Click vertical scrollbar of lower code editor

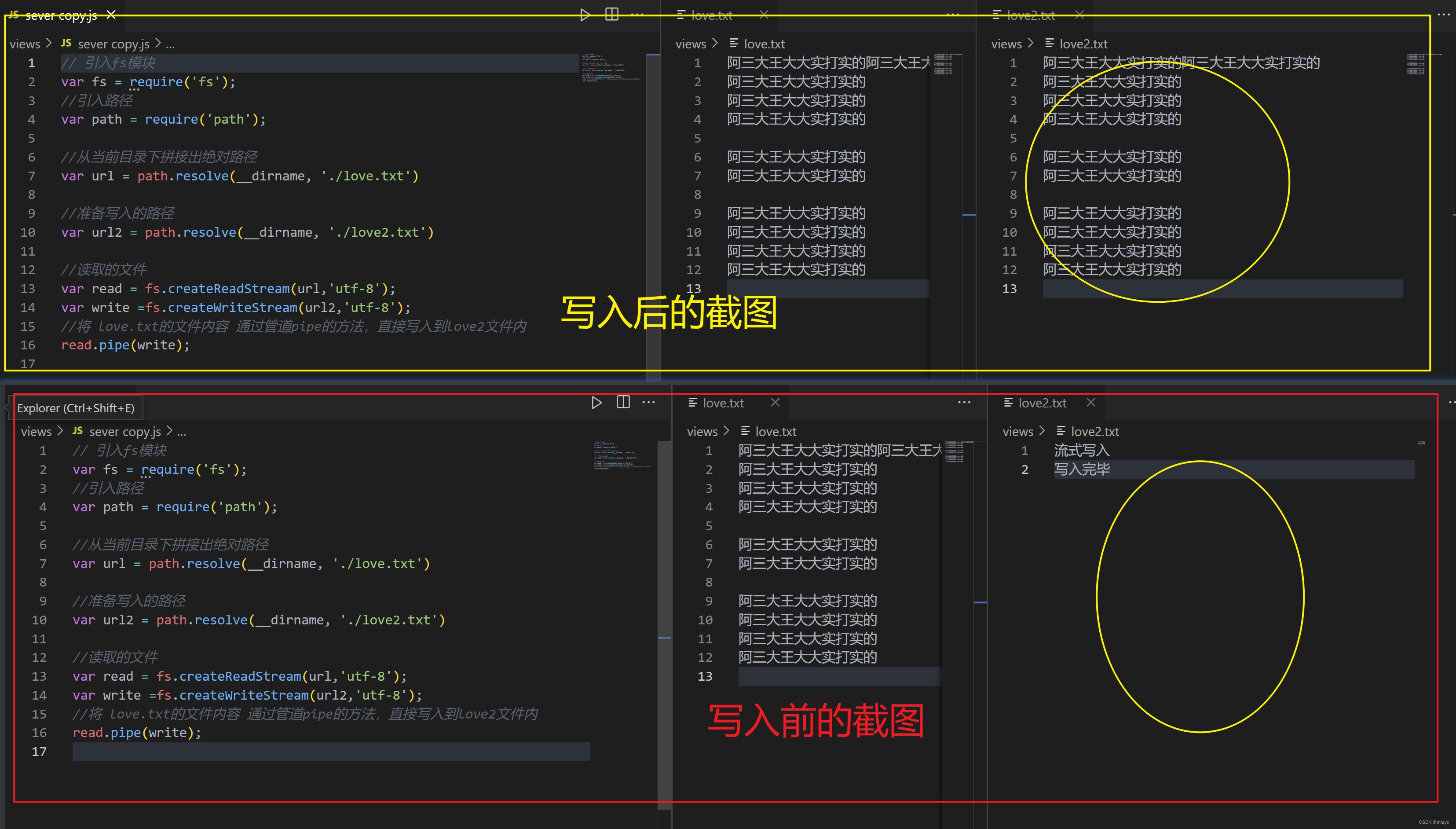[664, 569]
